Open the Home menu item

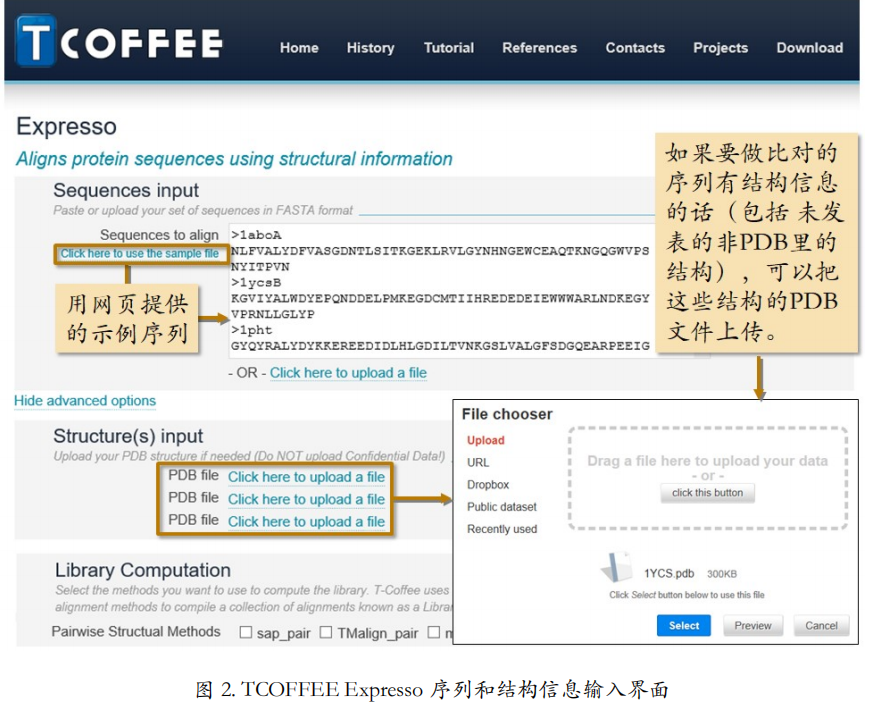coord(299,48)
